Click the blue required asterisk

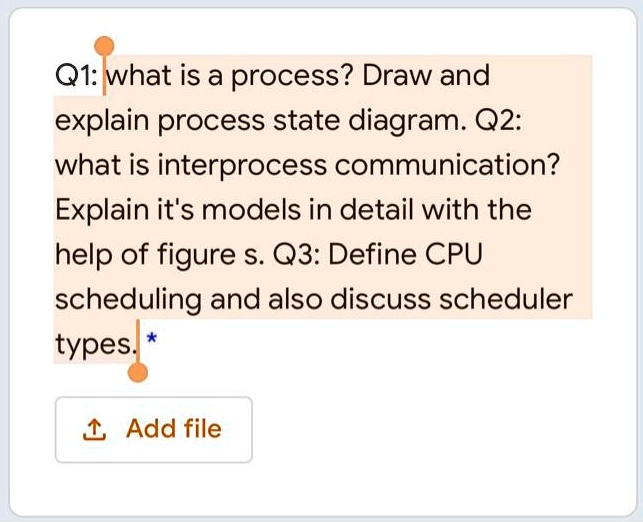pyautogui.click(x=152, y=339)
